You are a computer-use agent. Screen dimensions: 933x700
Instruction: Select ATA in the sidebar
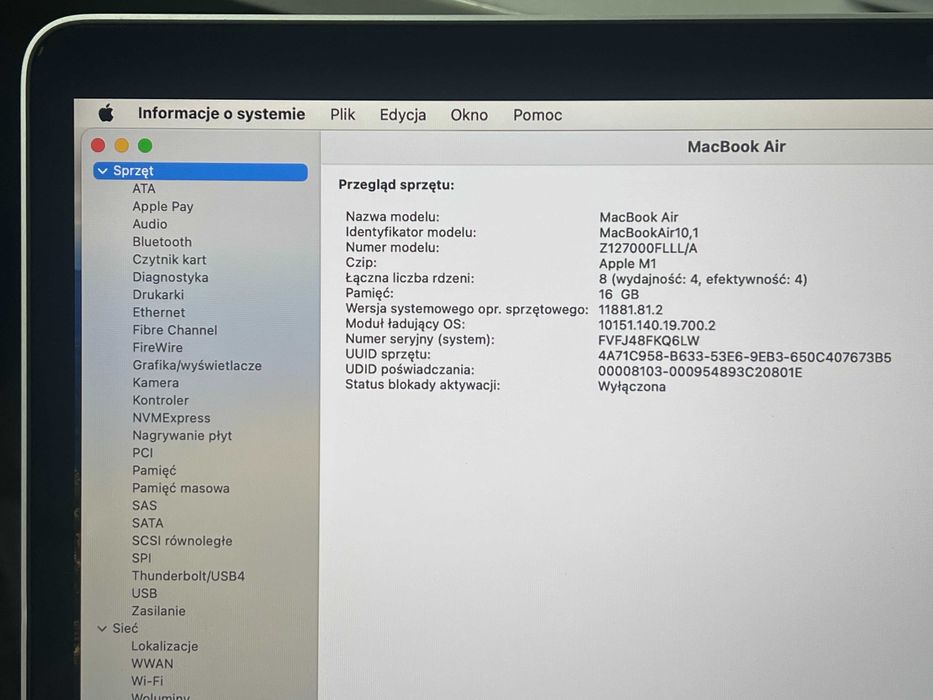(x=144, y=189)
